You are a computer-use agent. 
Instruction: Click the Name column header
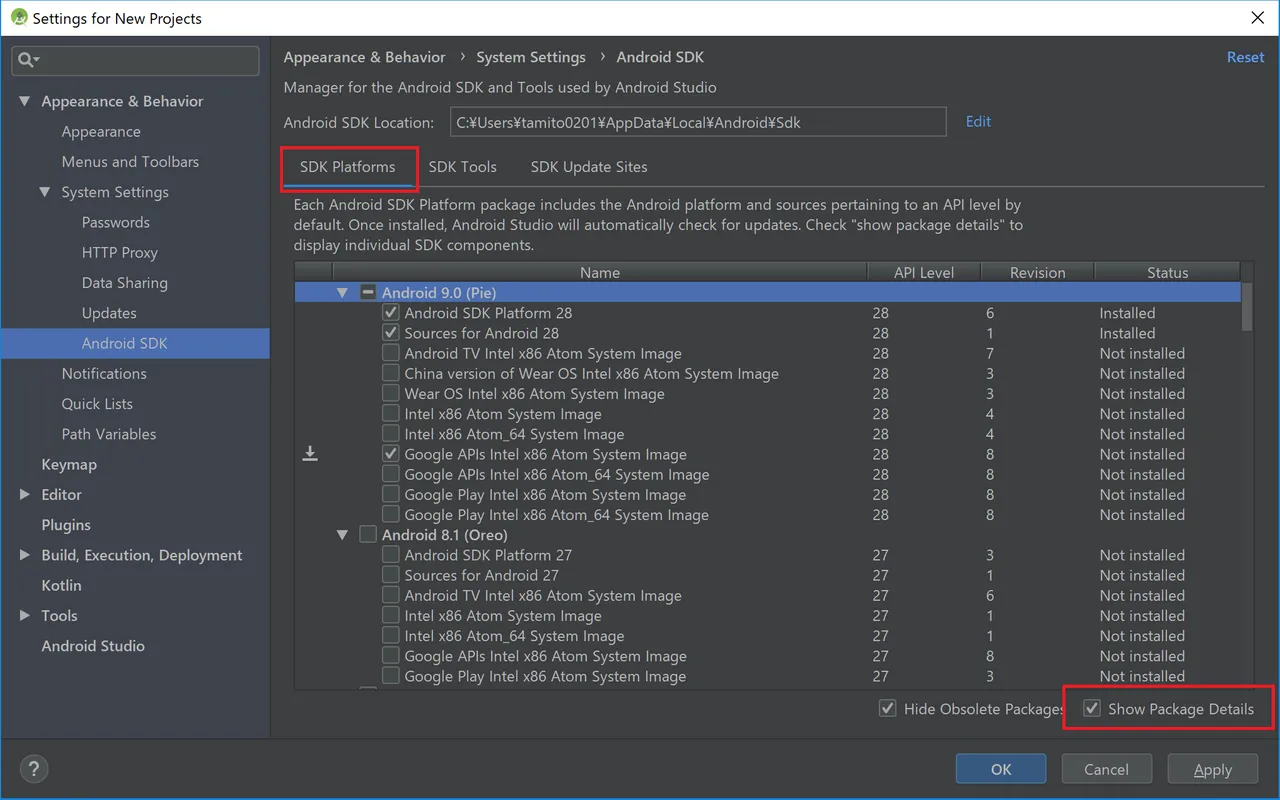599,272
